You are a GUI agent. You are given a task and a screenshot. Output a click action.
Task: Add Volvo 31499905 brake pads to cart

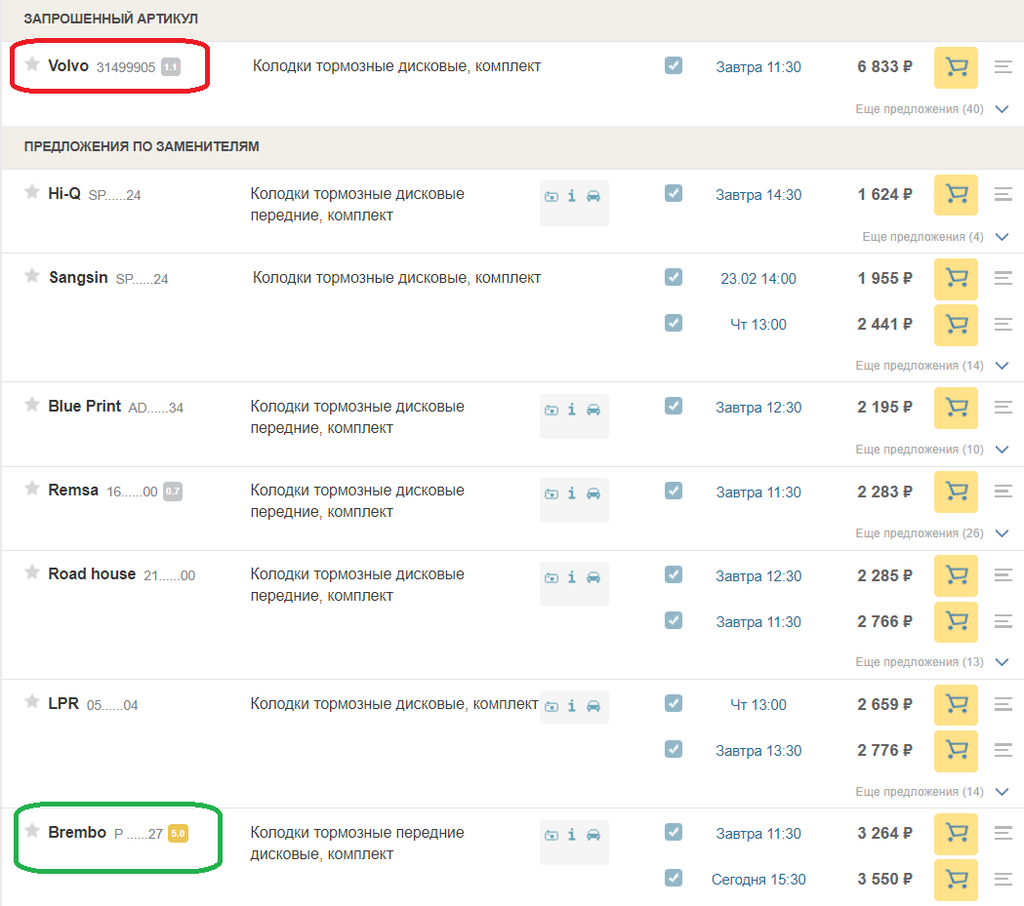[955, 67]
